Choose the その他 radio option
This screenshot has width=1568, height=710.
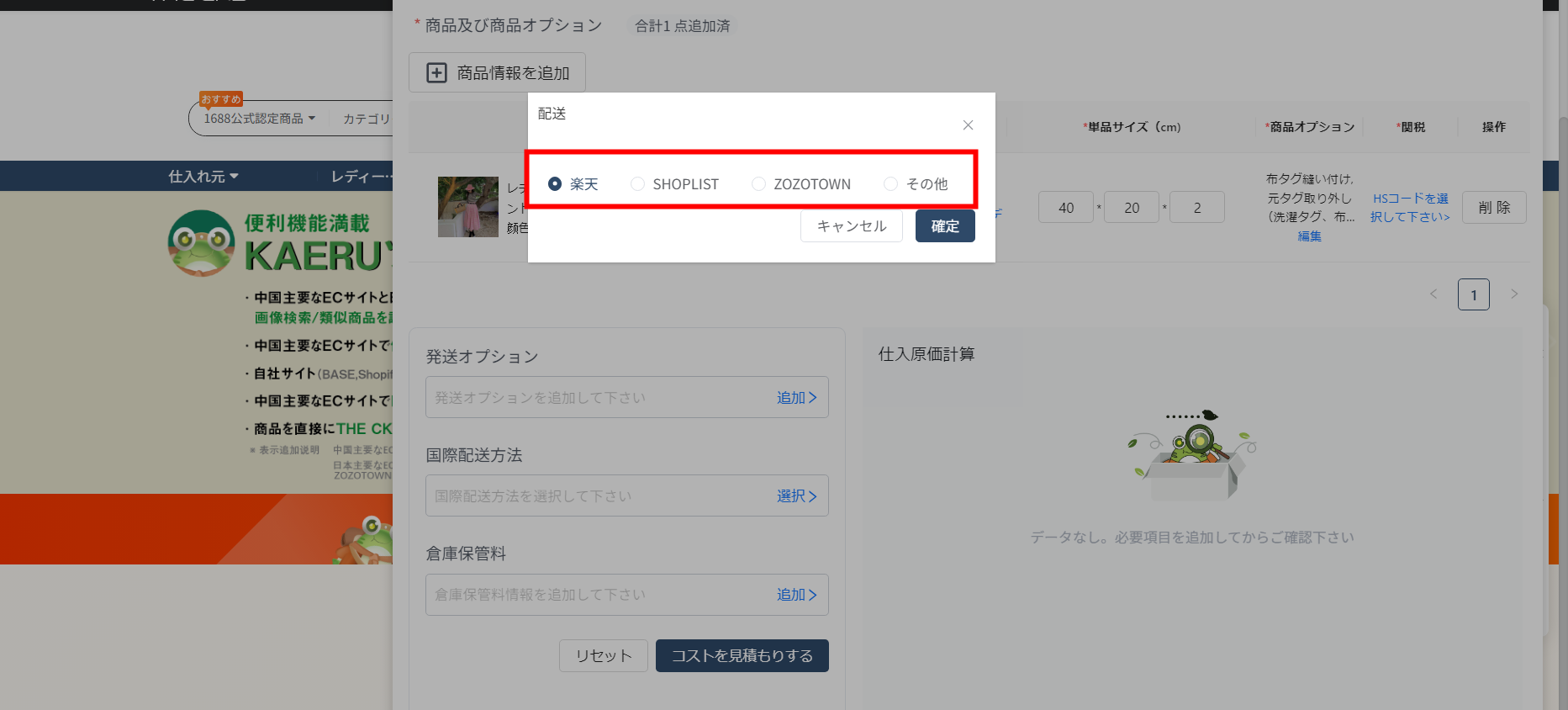click(916, 184)
